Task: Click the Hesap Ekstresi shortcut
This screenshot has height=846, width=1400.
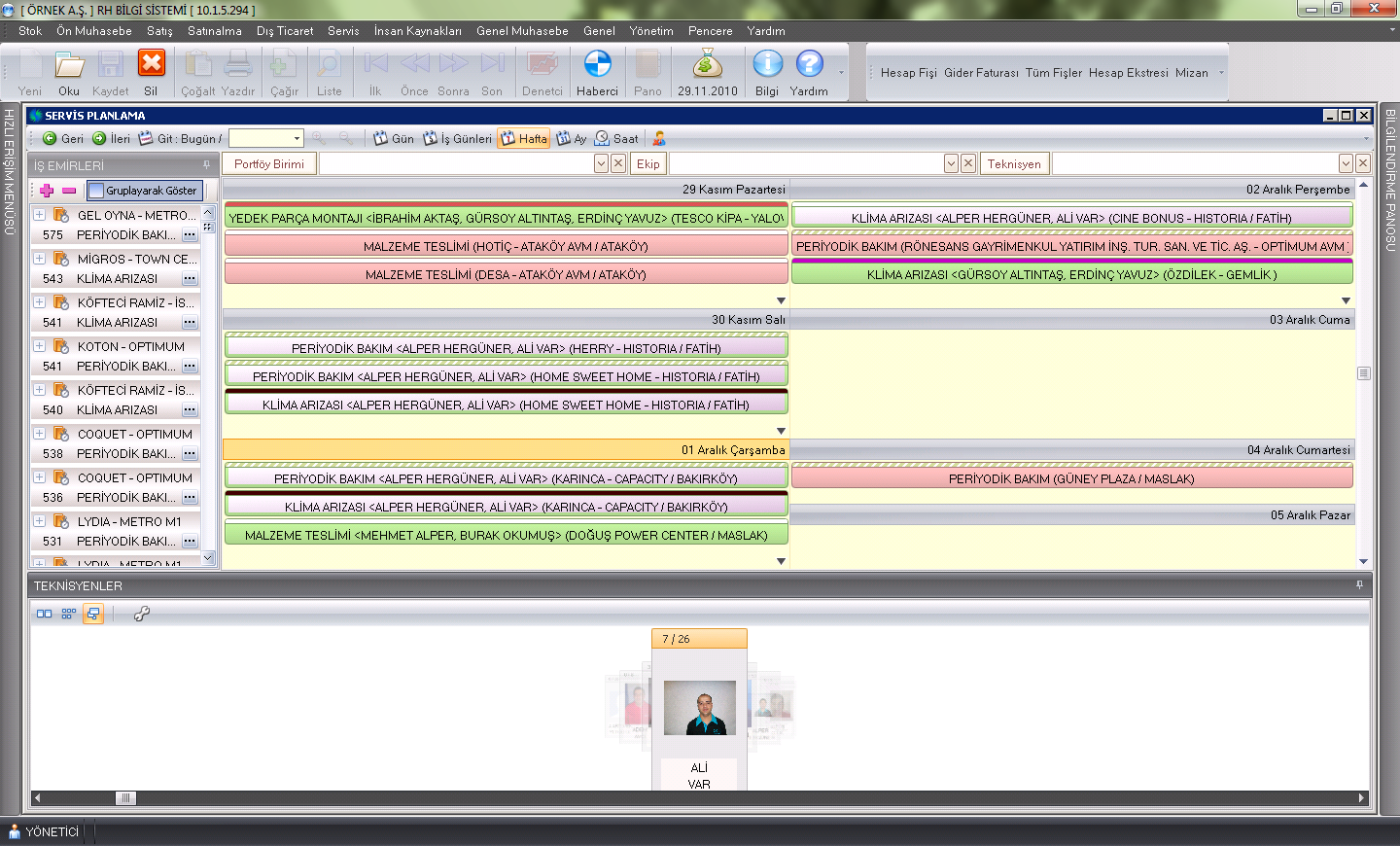Action: (1128, 73)
